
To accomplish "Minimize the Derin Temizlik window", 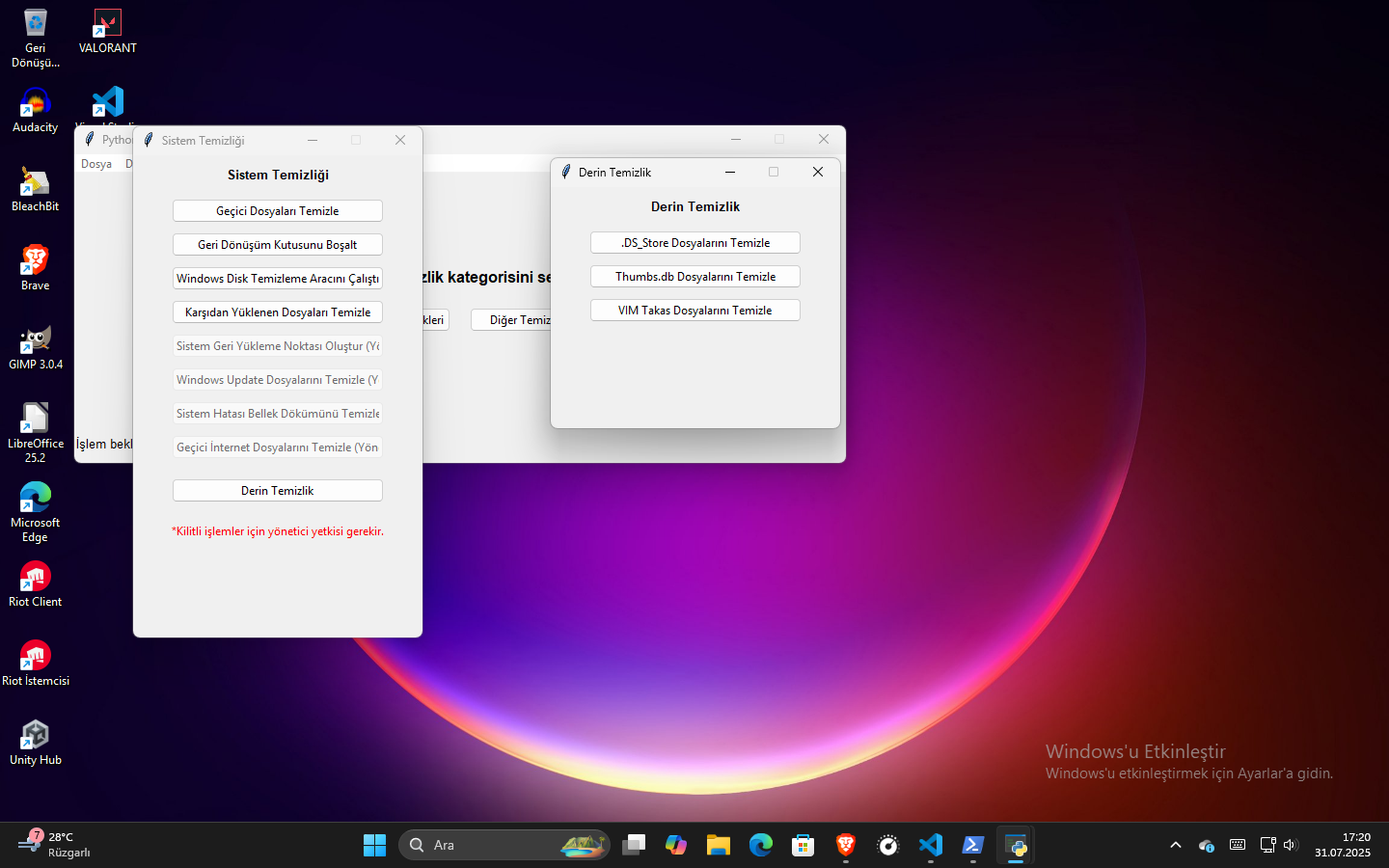I will pyautogui.click(x=730, y=172).
